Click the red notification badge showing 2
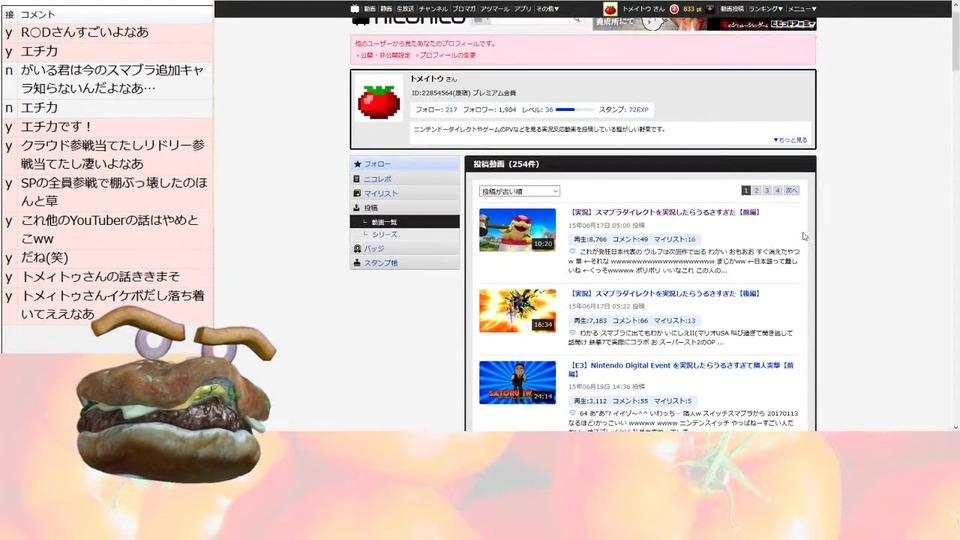The width and height of the screenshot is (960, 540). 674,9
